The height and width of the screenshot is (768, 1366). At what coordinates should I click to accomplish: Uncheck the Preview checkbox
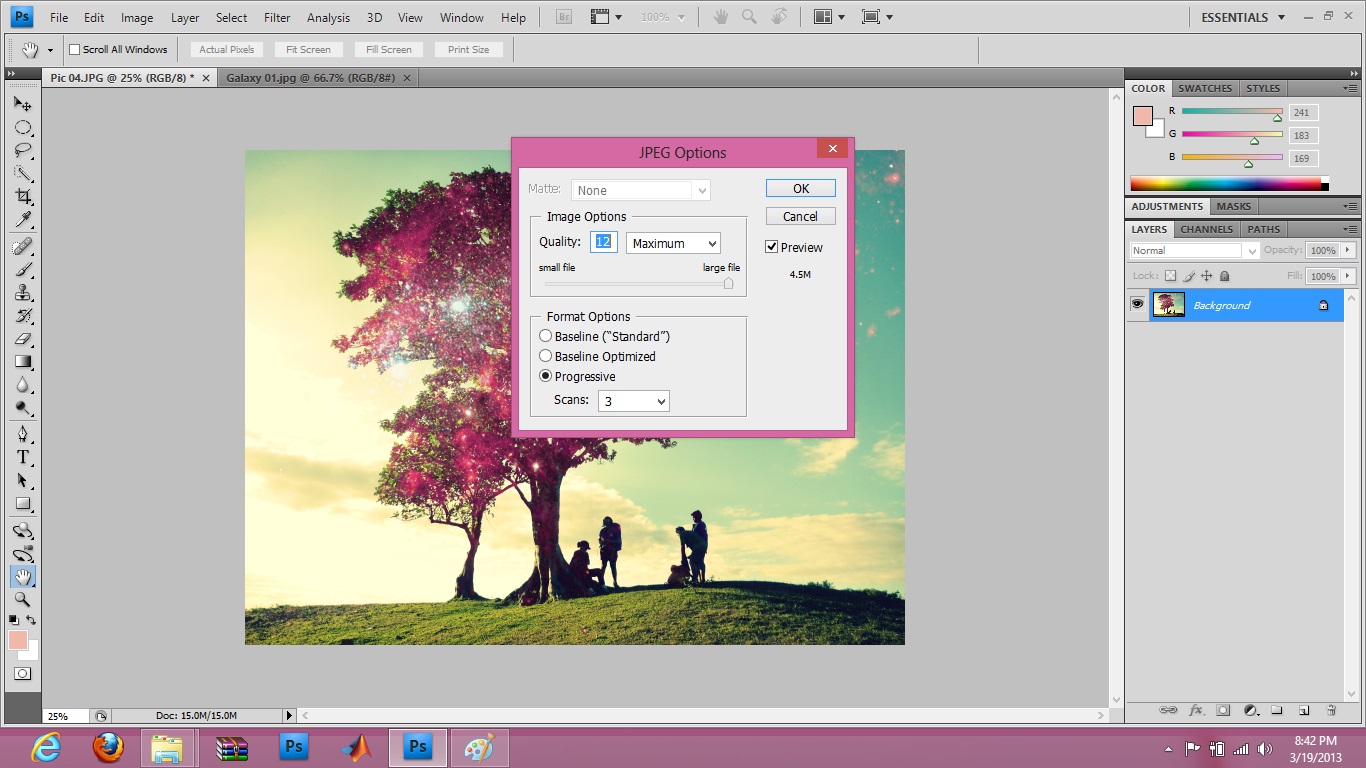tap(771, 247)
